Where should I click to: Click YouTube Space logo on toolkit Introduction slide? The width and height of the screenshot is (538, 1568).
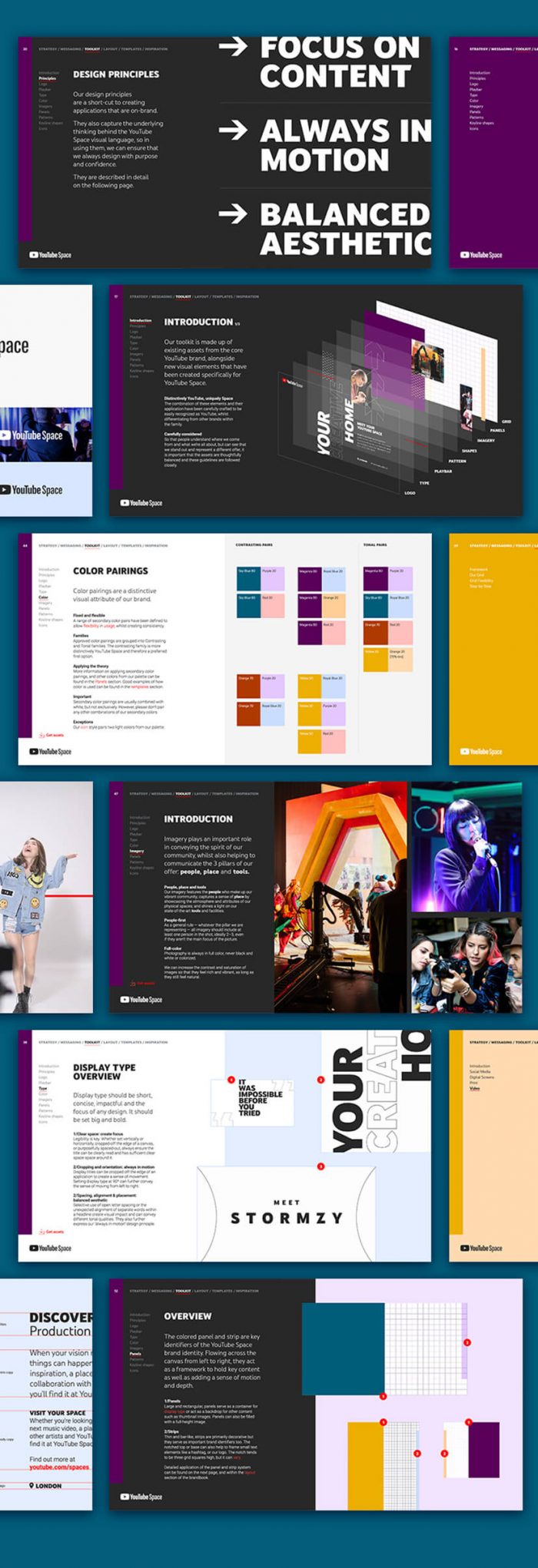(141, 503)
